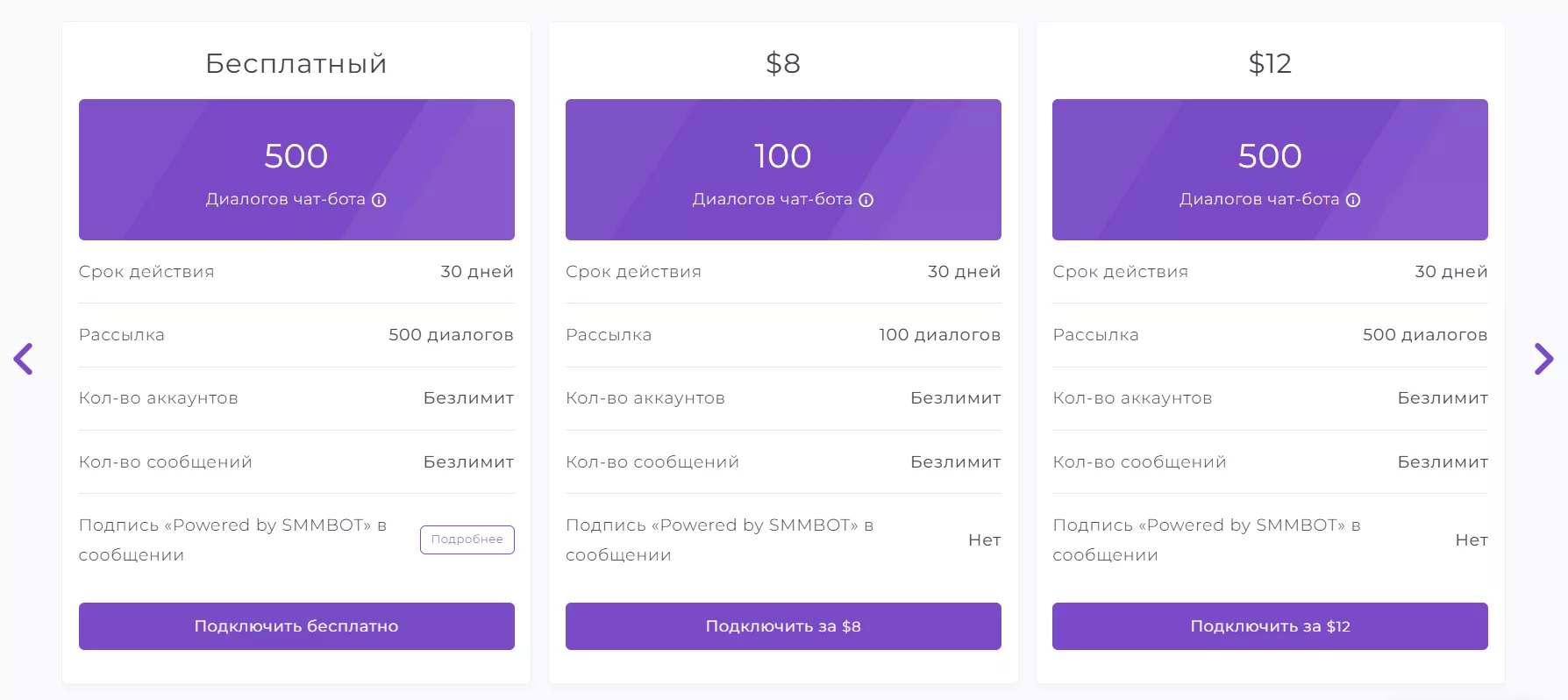Viewport: 1568px width, 700px height.
Task: Click the purple 500 dialogs banner in free plan
Action: tap(296, 169)
